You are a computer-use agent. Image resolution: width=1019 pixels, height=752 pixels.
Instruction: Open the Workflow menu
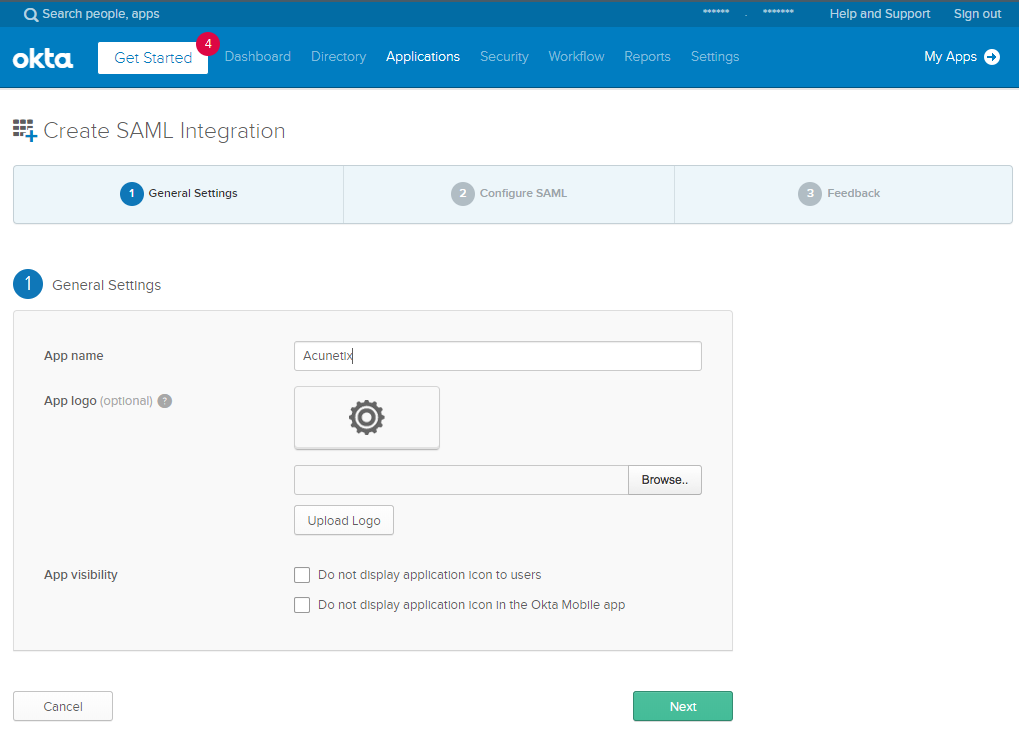click(x=576, y=57)
